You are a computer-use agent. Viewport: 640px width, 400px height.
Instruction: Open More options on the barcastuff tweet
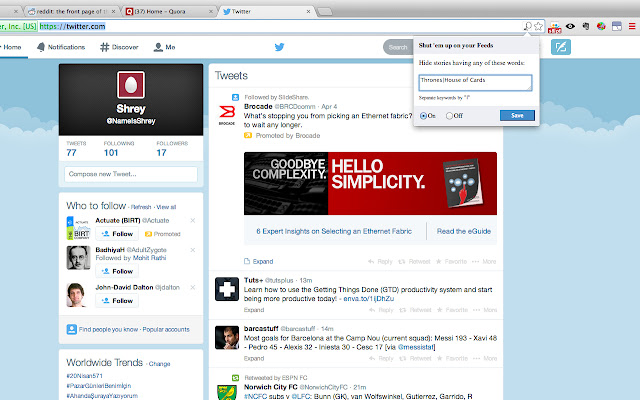[x=485, y=358]
